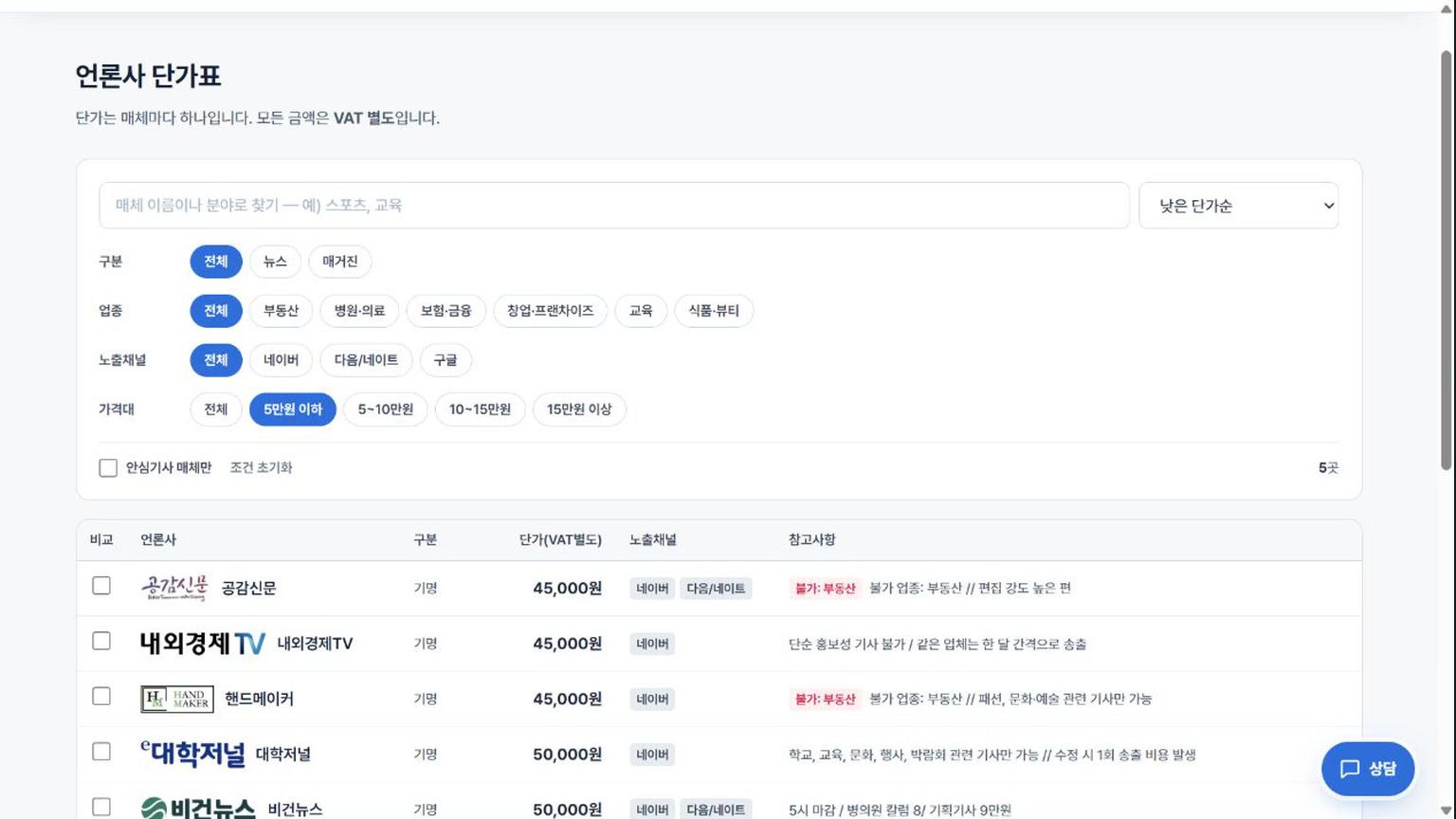The image size is (1456, 819).
Task: Select 전체 in the 노출채널 row
Action: coord(216,360)
